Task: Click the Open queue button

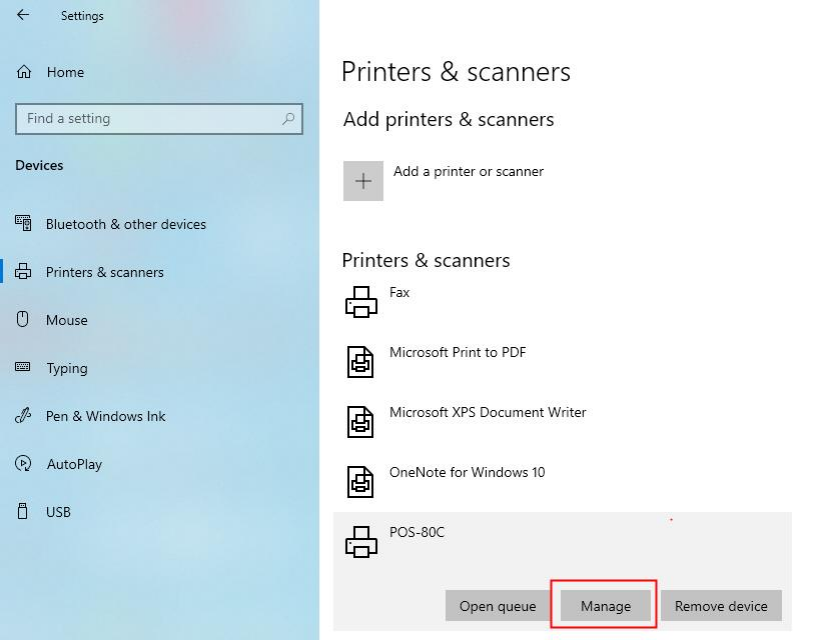Action: [497, 606]
